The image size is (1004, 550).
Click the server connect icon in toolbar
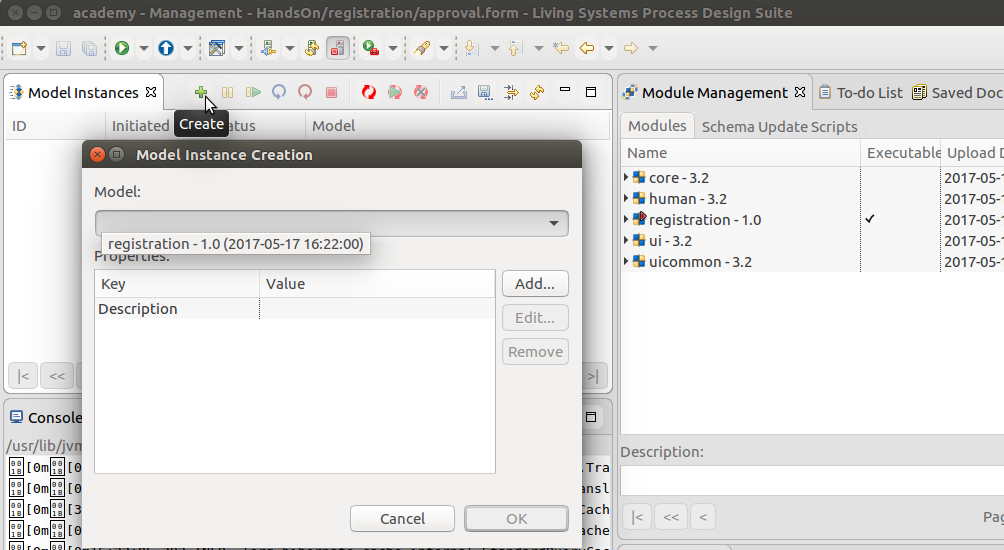click(268, 48)
